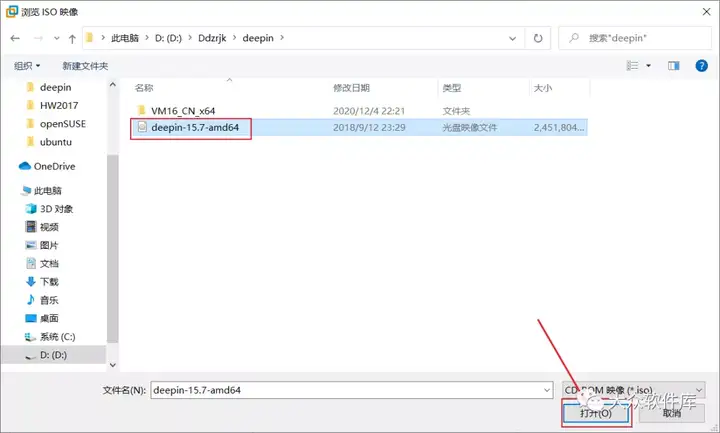Click OneDrive cloud icon

pos(25,166)
